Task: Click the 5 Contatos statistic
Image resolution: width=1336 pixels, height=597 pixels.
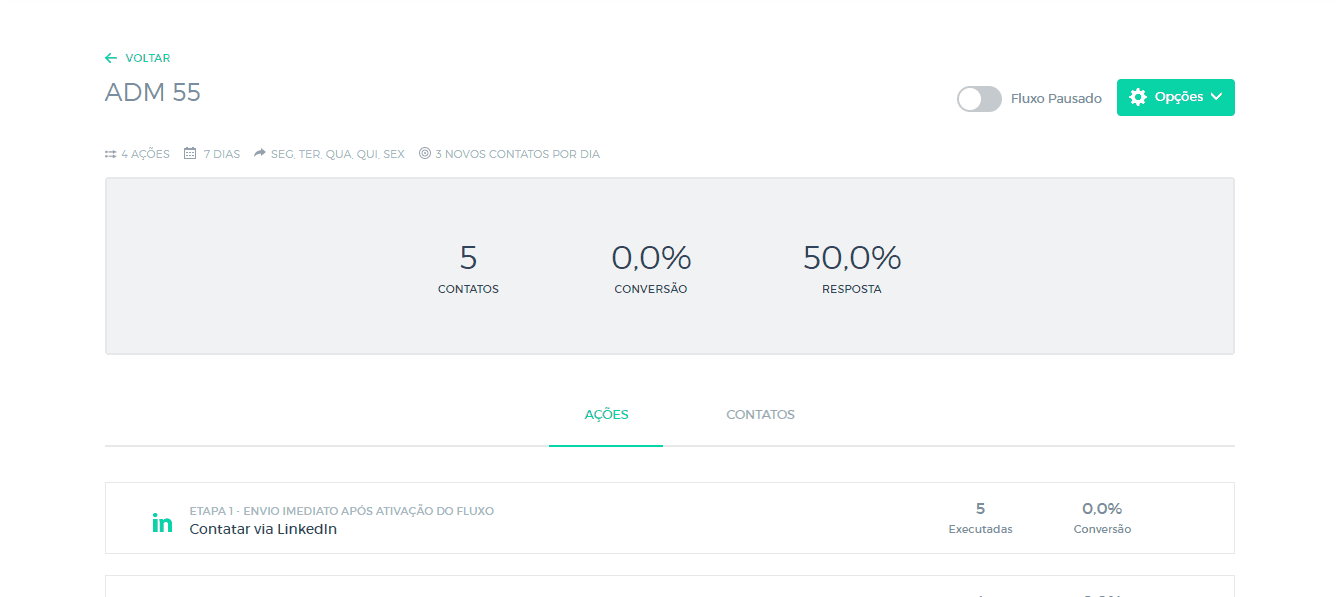Action: click(468, 258)
